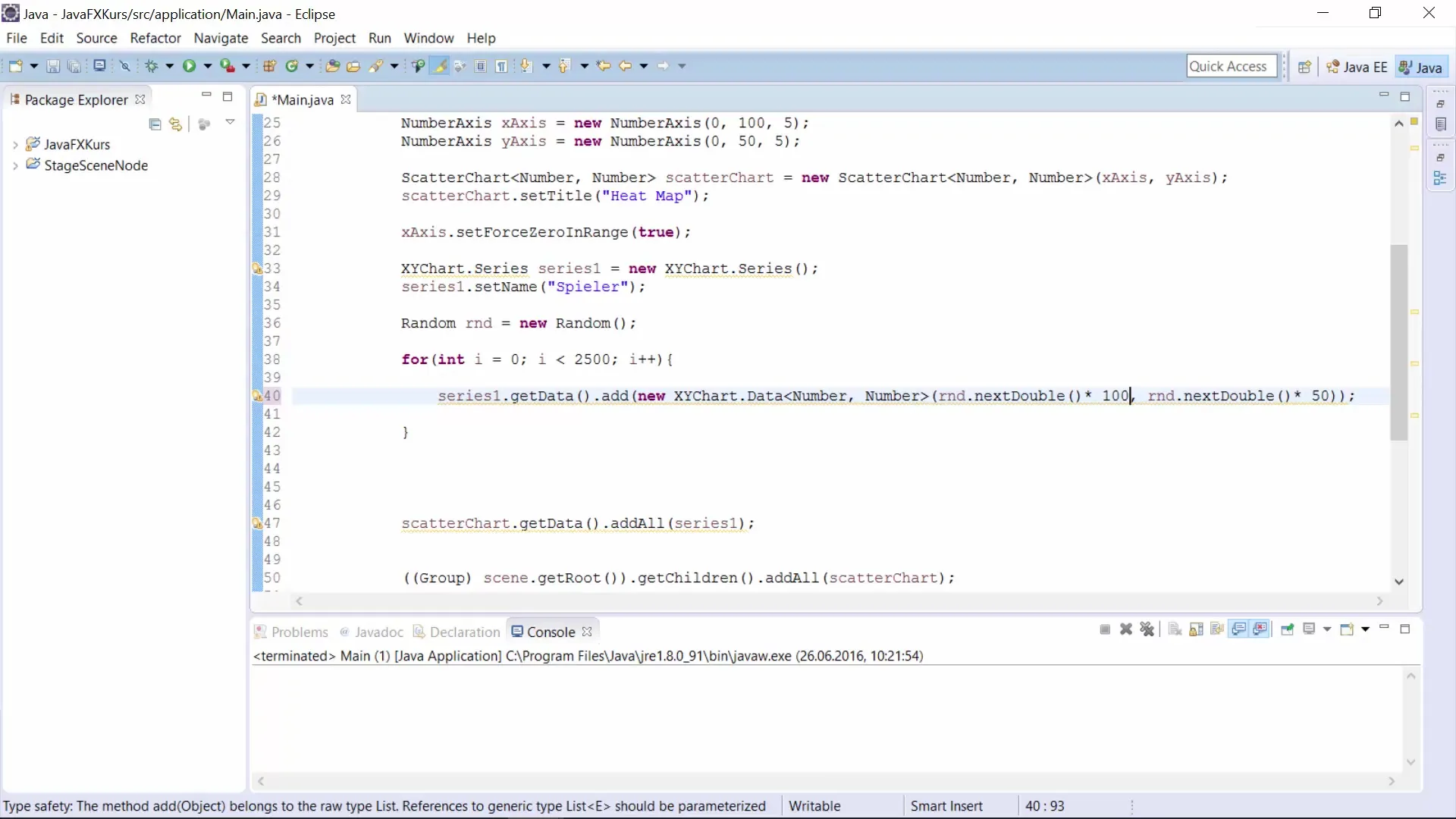Click the Outline view icon in right sidebar
1456x819 pixels.
pos(1440,178)
